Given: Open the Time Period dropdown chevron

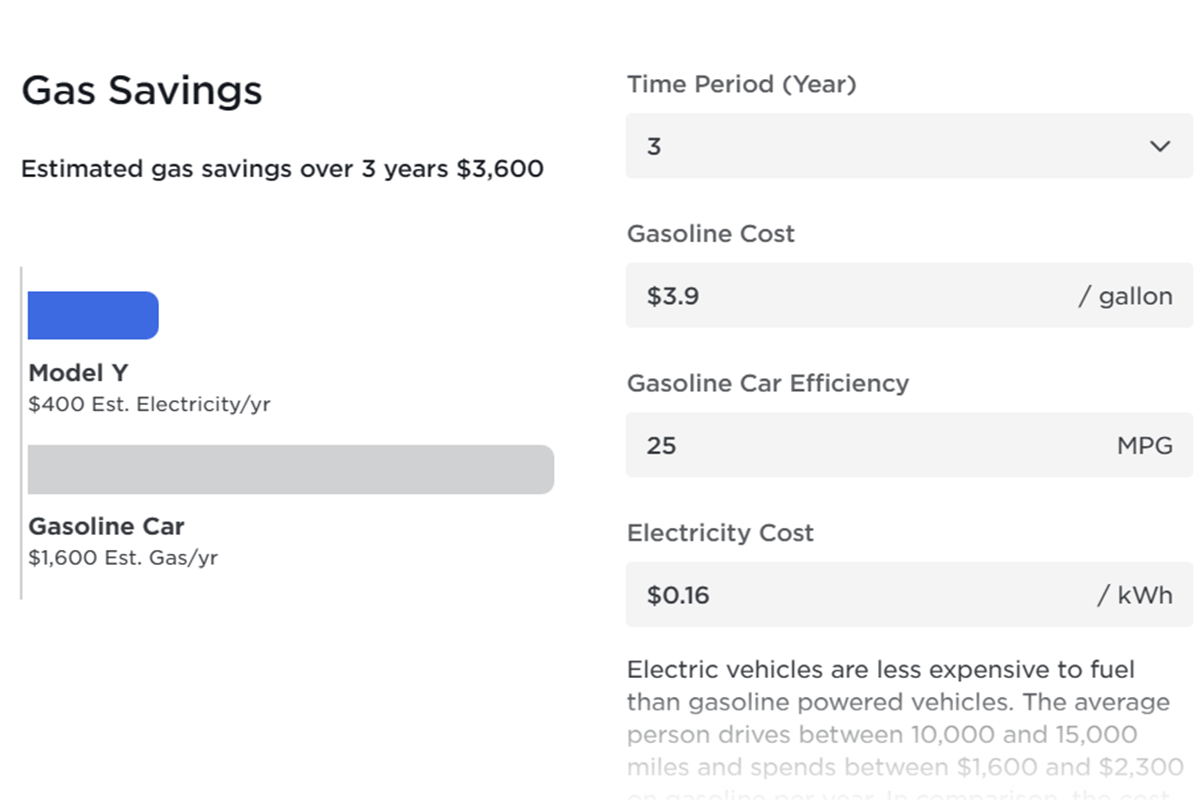Looking at the screenshot, I should click(1160, 146).
